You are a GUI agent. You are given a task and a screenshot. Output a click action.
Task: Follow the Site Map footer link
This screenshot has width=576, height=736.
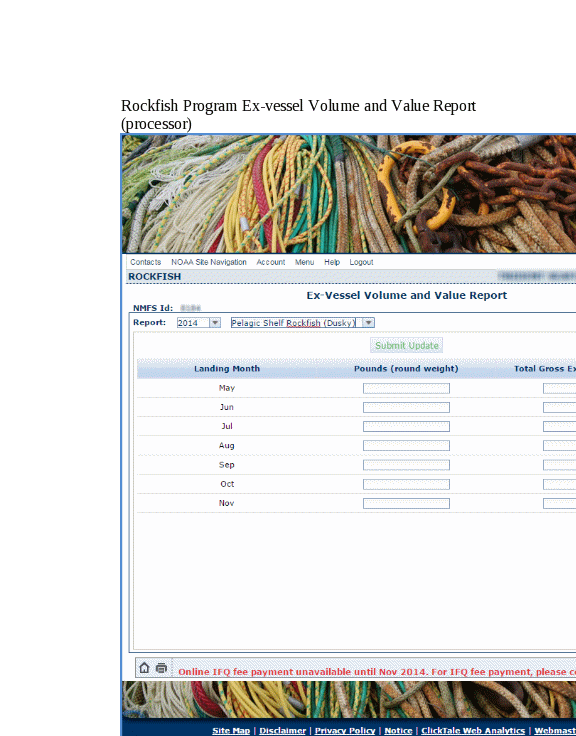pyautogui.click(x=231, y=730)
